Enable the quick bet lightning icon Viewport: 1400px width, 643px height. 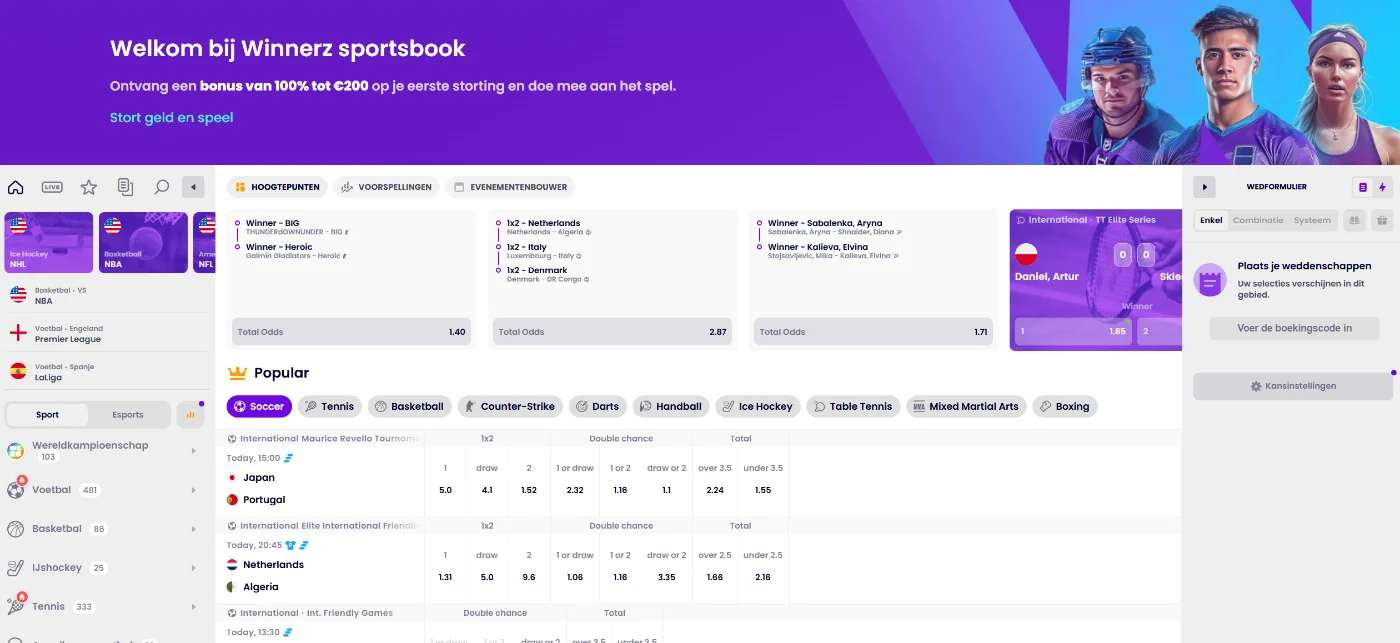tap(1382, 187)
